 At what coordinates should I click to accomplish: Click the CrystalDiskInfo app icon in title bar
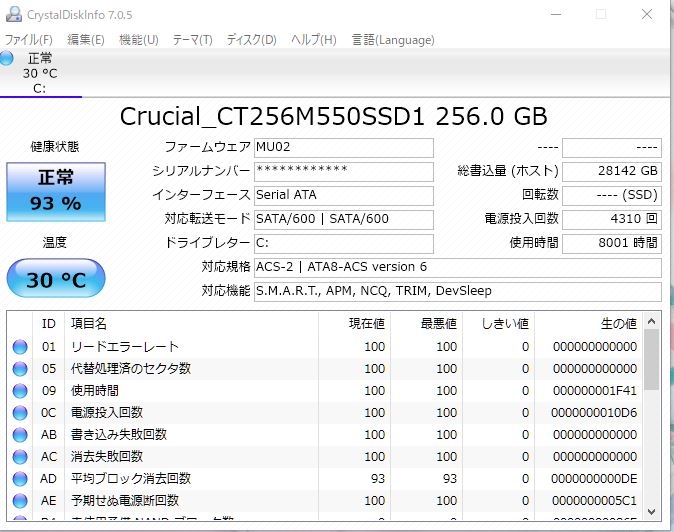(14, 14)
